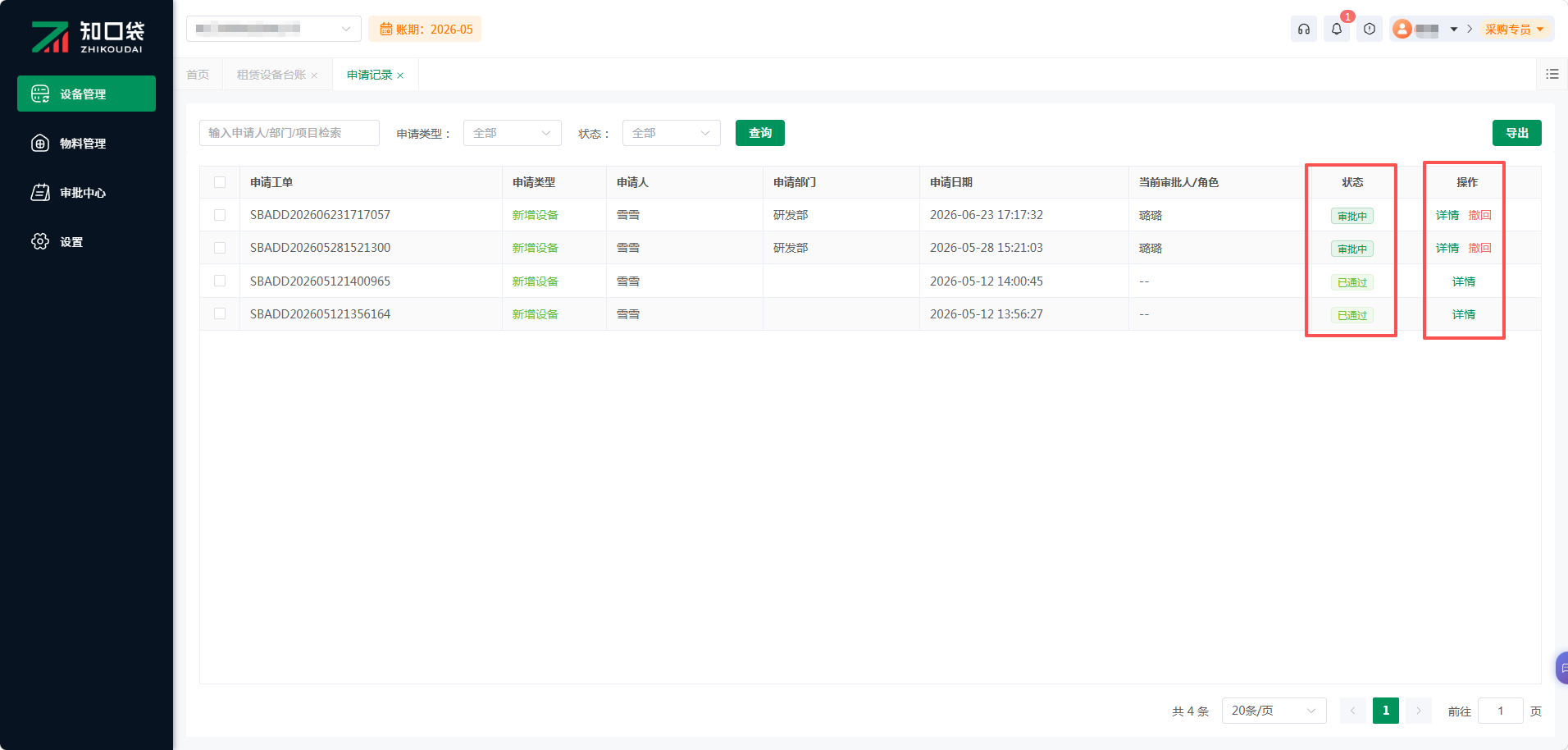Click the orange user avatar
The image size is (1568, 750).
[1402, 29]
